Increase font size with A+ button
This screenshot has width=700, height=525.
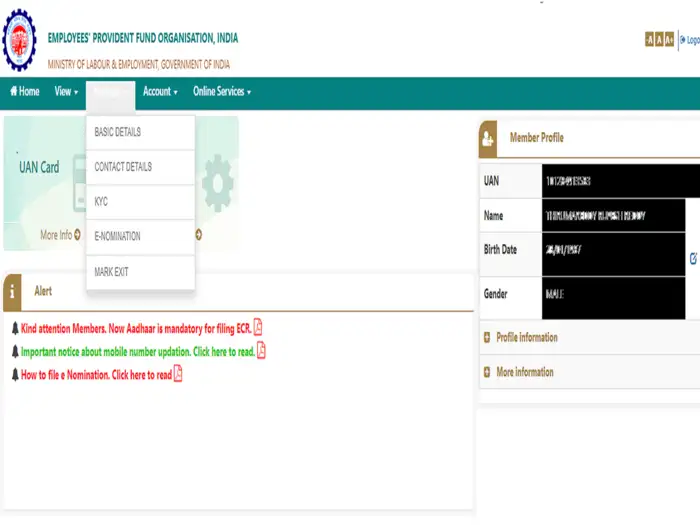[x=671, y=40]
